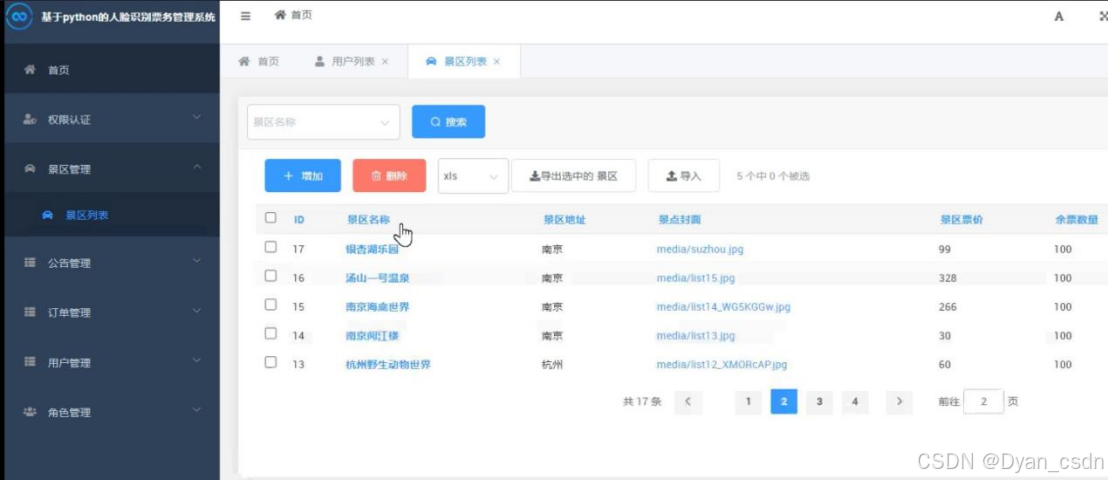Click the 订单管理 list icon

click(30, 312)
